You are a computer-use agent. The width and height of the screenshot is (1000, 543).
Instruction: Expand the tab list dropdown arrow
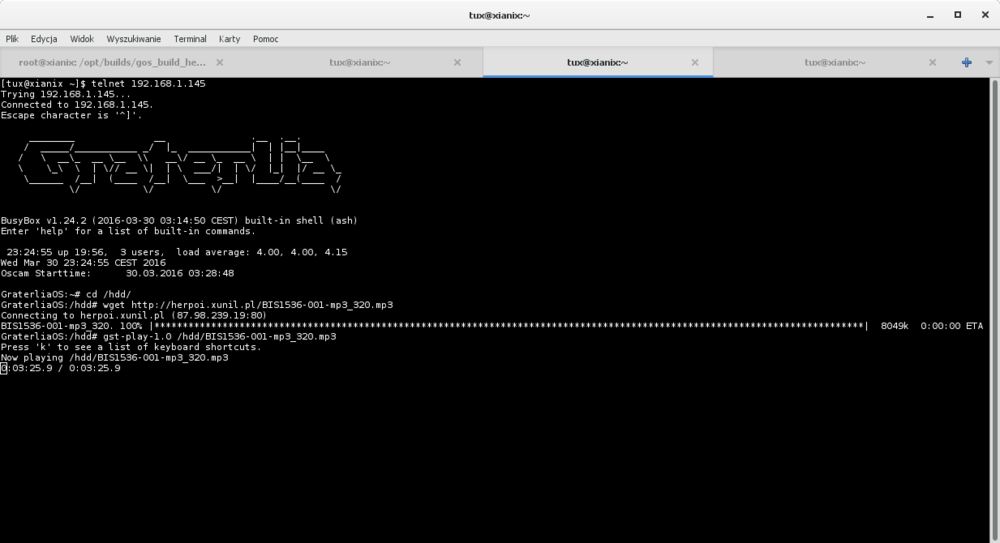988,62
